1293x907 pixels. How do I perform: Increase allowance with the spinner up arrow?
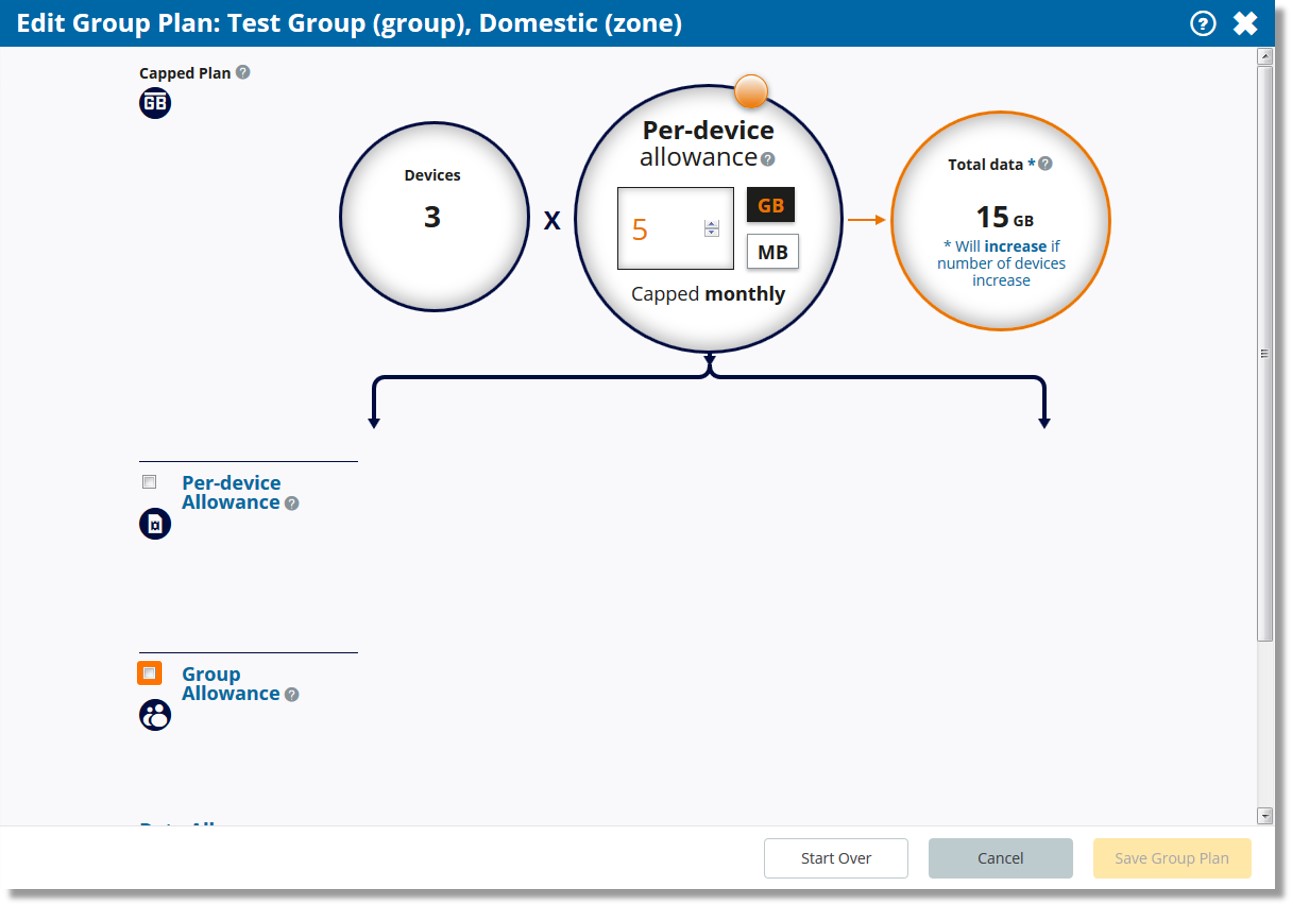click(x=712, y=223)
